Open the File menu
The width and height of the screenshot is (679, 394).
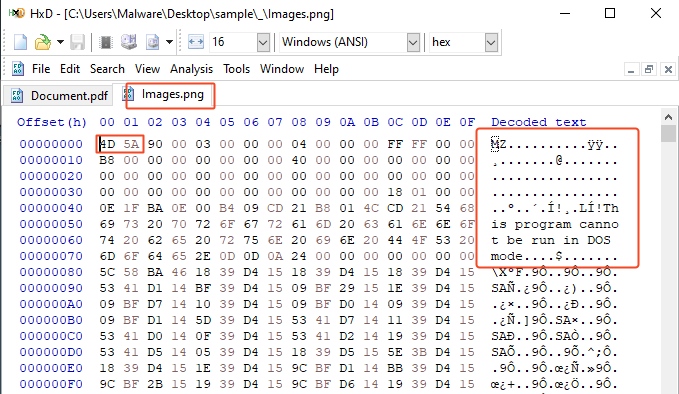(x=41, y=69)
